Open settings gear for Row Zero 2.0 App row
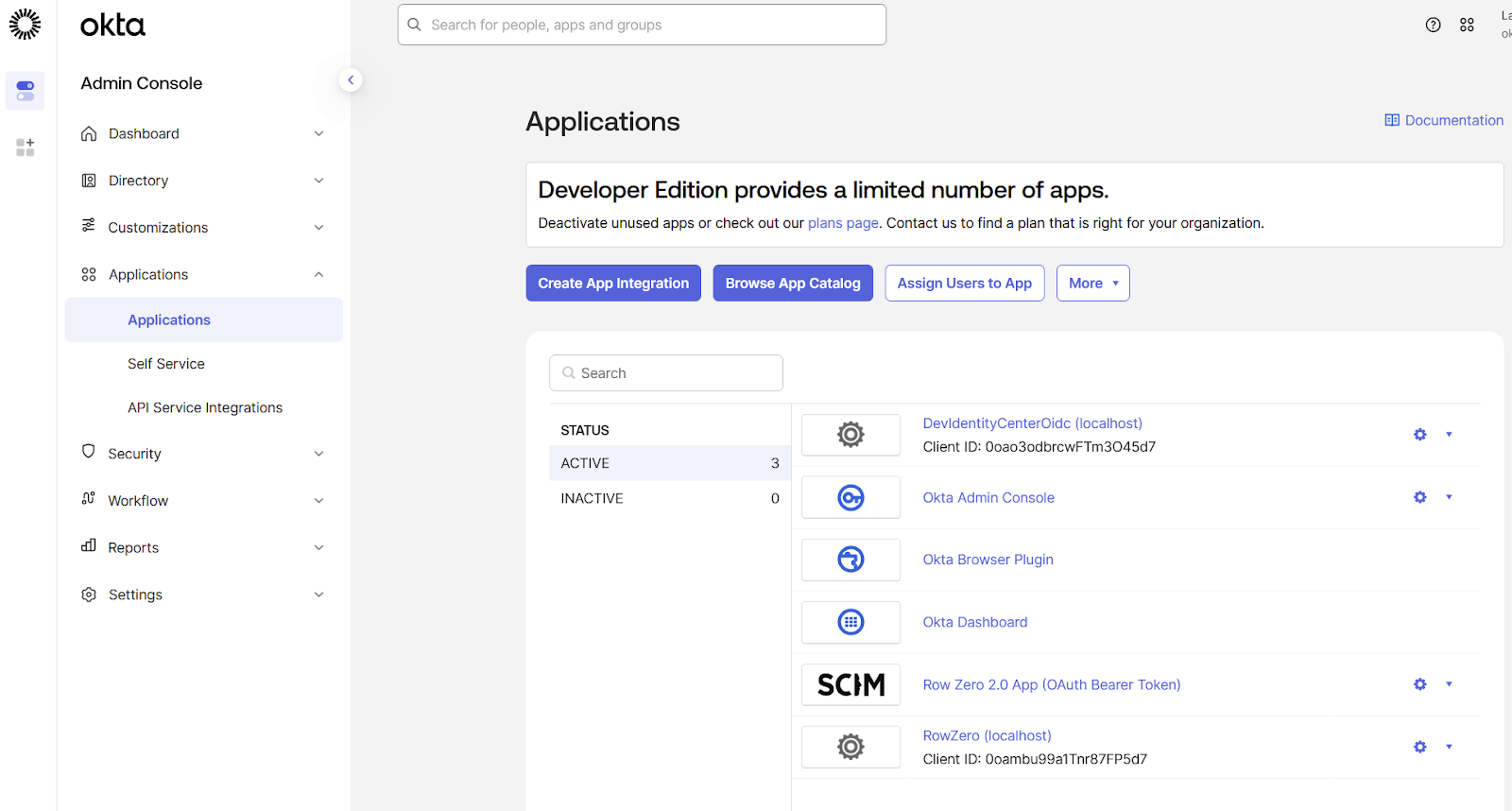The image size is (1512, 811). coord(1419,684)
